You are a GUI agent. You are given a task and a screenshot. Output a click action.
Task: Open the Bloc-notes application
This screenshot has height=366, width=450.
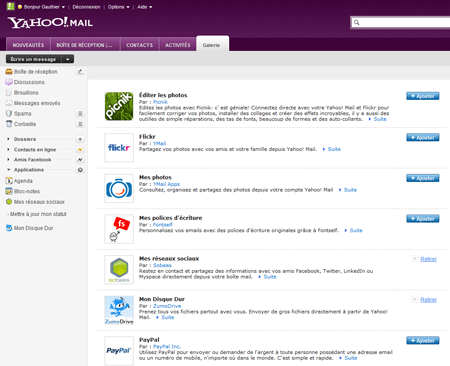27,191
